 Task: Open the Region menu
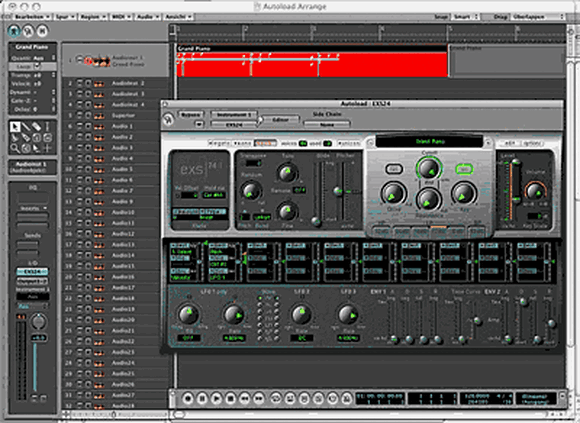click(93, 17)
